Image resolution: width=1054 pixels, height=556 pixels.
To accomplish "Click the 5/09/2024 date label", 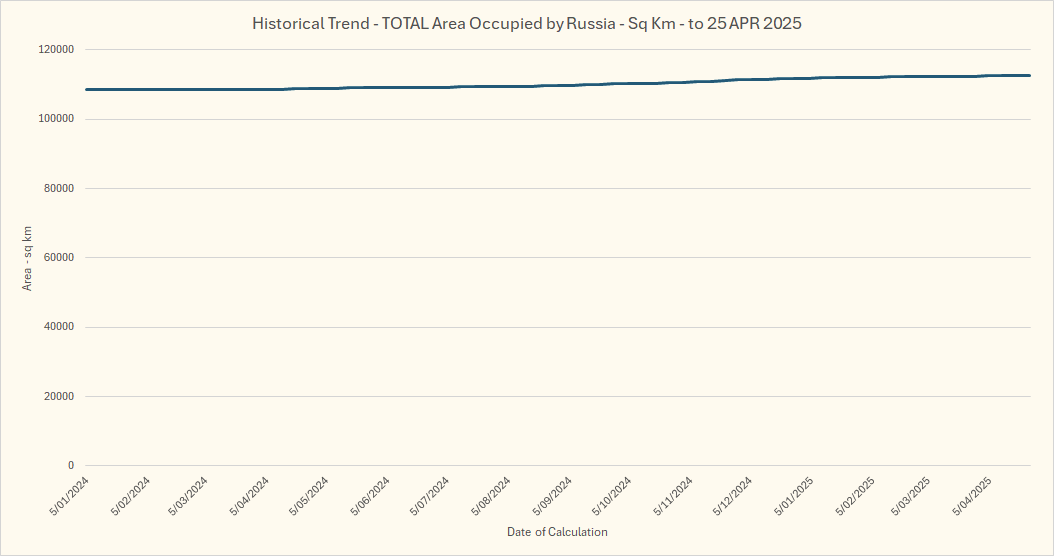I will coord(552,496).
